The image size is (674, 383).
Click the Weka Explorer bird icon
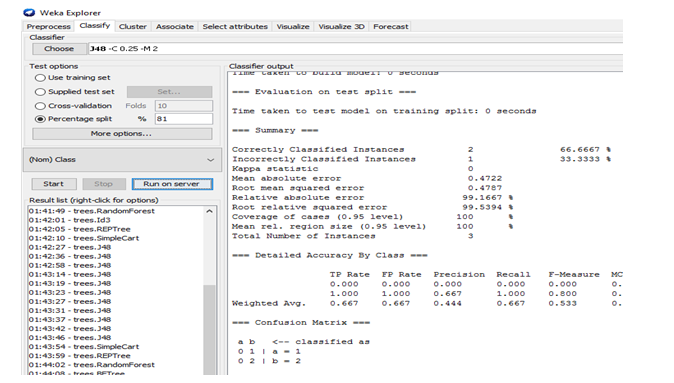click(29, 12)
